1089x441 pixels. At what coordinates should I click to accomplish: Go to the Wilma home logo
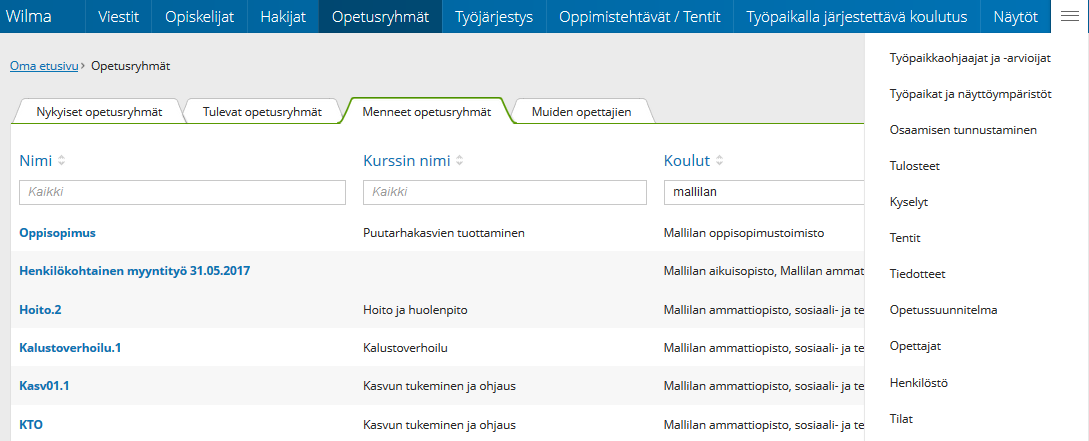pos(28,17)
